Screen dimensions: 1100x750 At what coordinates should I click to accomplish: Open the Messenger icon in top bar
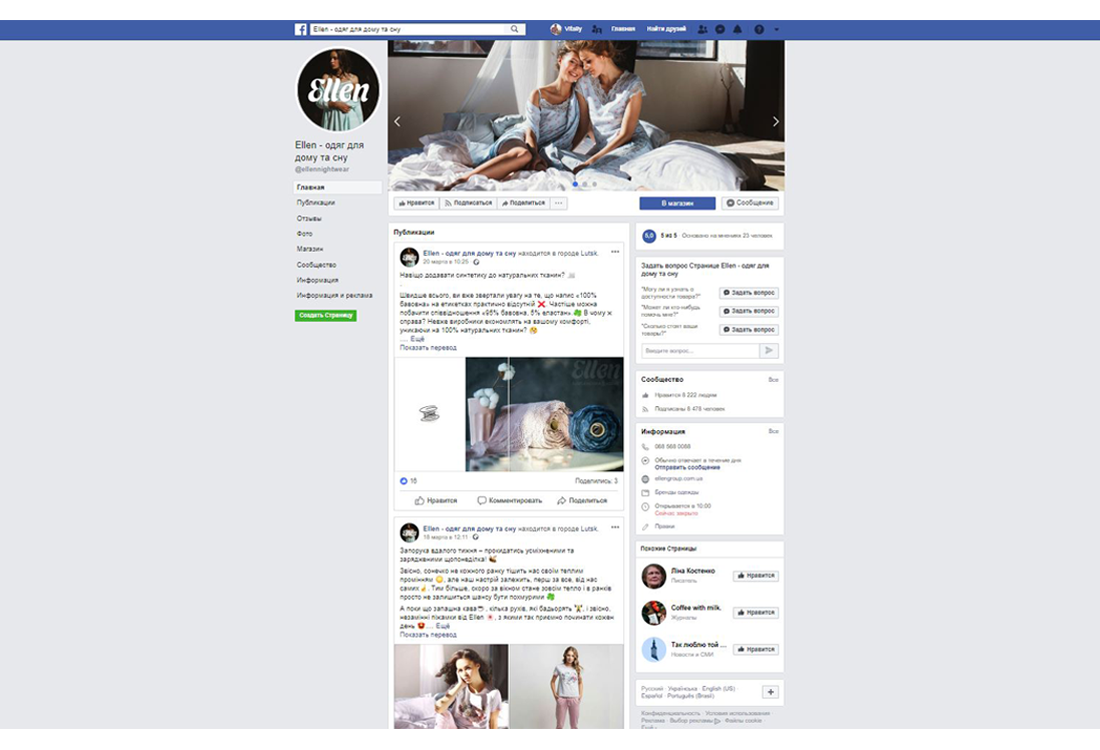click(x=720, y=29)
